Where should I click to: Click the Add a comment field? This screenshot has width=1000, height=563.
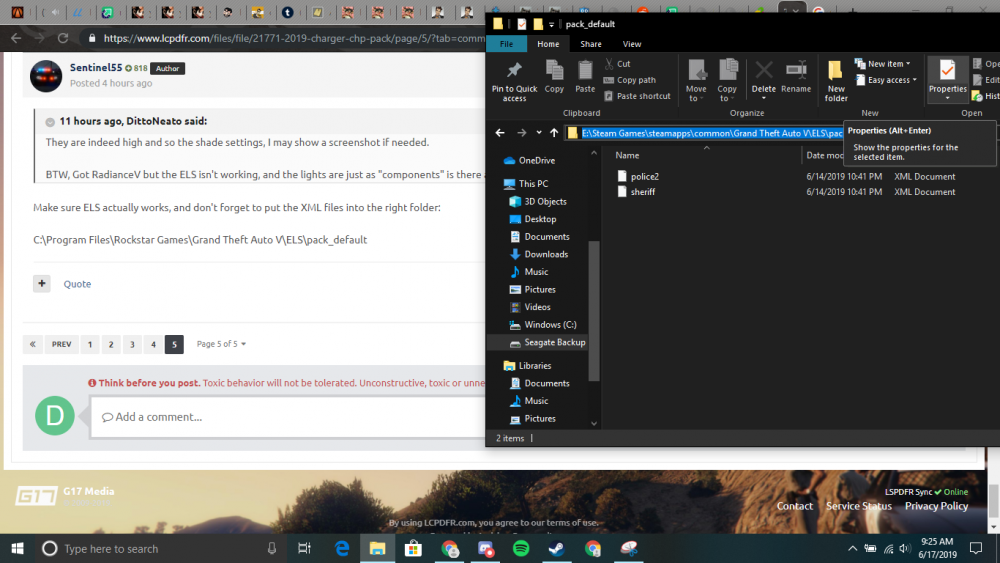[288, 417]
